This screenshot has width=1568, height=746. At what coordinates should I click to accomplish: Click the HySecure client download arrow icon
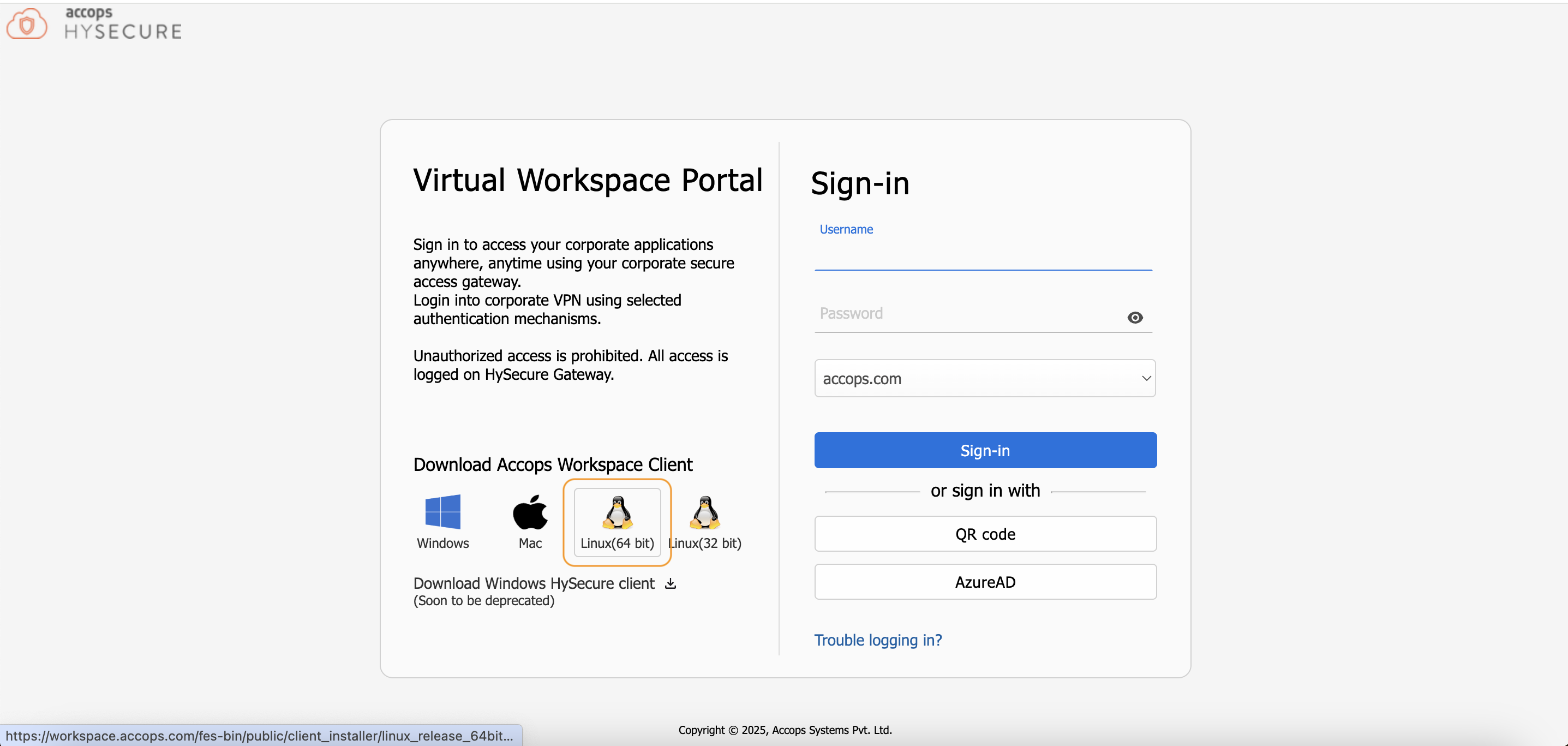point(670,583)
